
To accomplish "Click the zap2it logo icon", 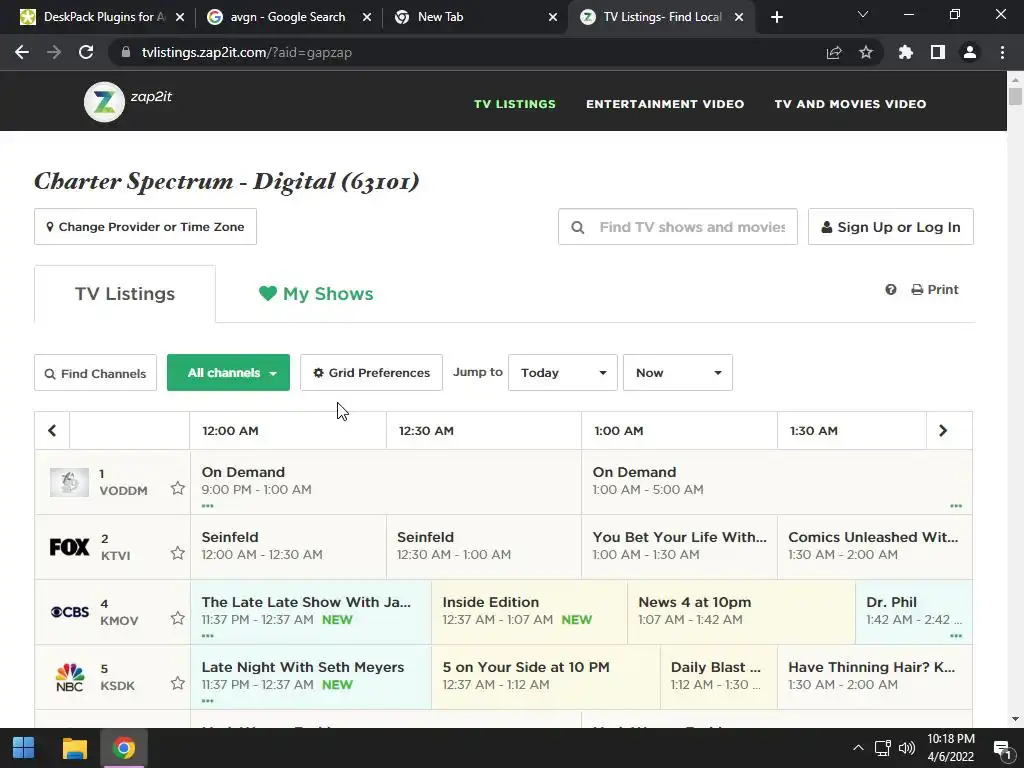I will (104, 102).
